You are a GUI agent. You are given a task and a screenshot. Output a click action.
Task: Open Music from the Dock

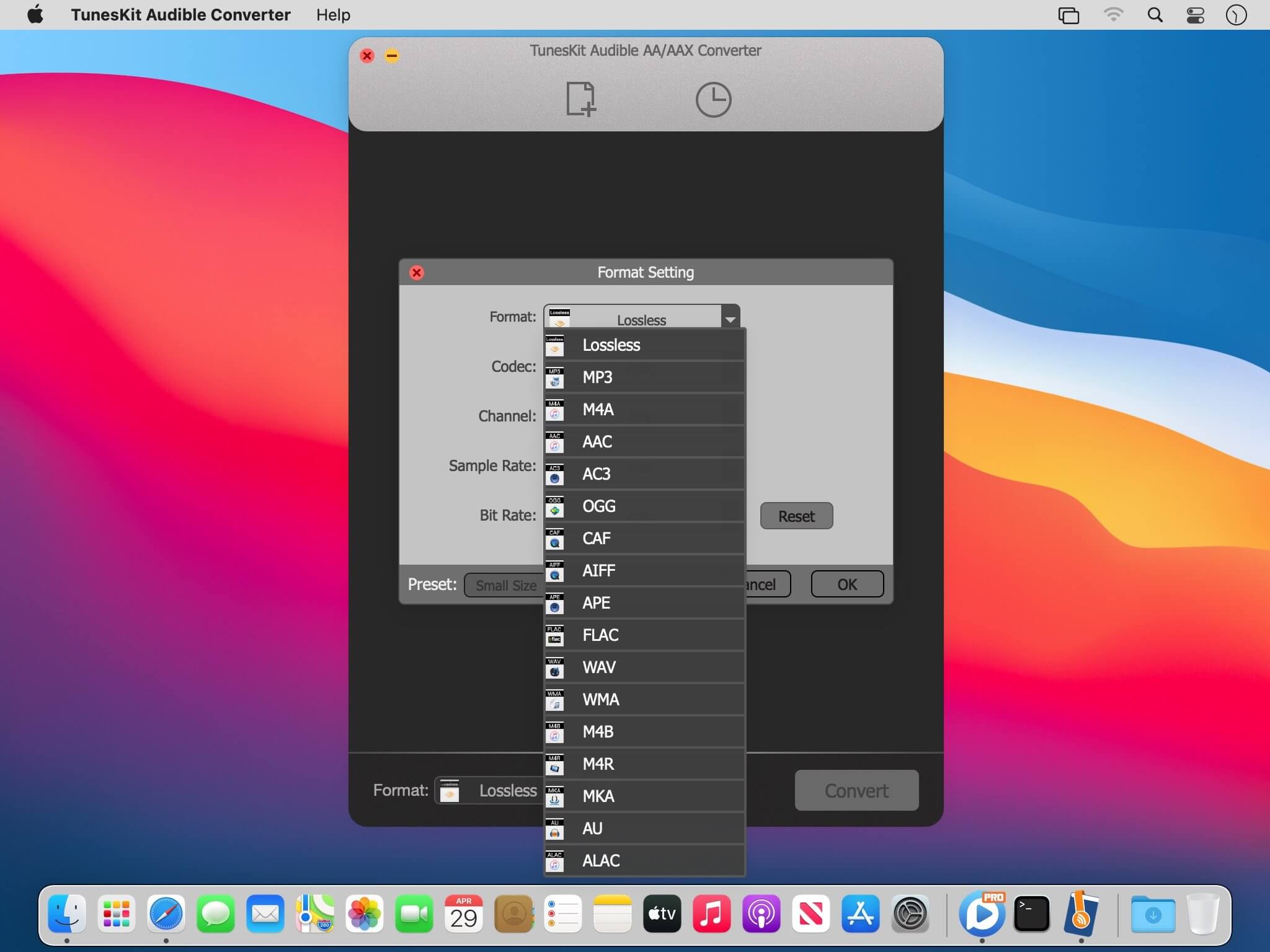pyautogui.click(x=712, y=914)
